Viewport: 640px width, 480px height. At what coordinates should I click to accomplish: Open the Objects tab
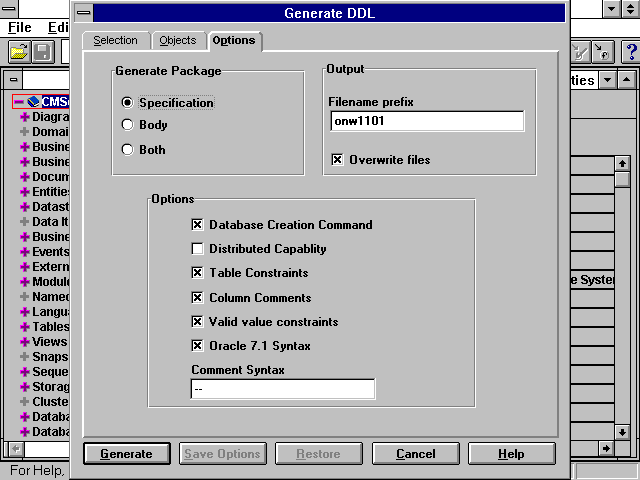point(178,41)
